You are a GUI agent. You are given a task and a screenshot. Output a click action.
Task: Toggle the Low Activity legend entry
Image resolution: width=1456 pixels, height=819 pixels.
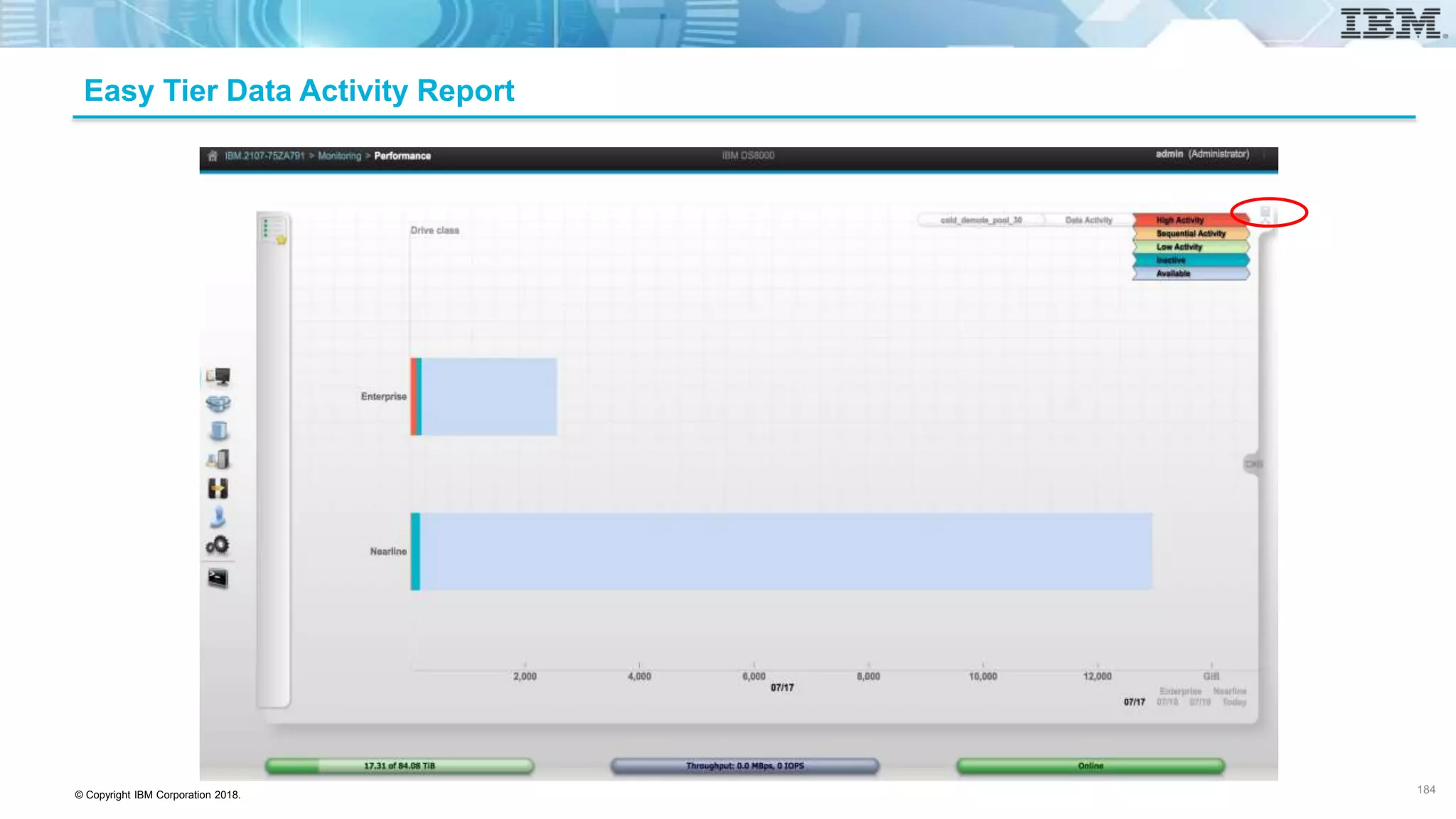click(x=1191, y=247)
